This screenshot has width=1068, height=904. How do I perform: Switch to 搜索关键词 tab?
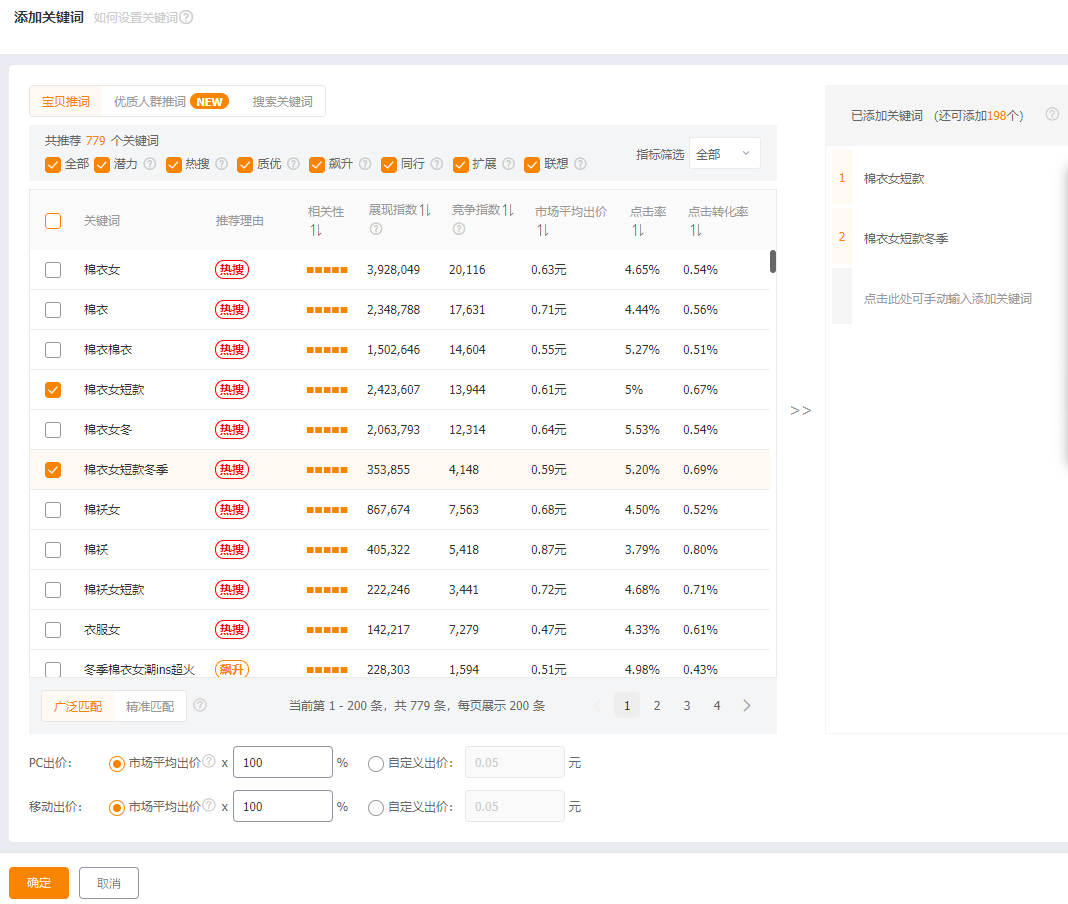point(282,101)
